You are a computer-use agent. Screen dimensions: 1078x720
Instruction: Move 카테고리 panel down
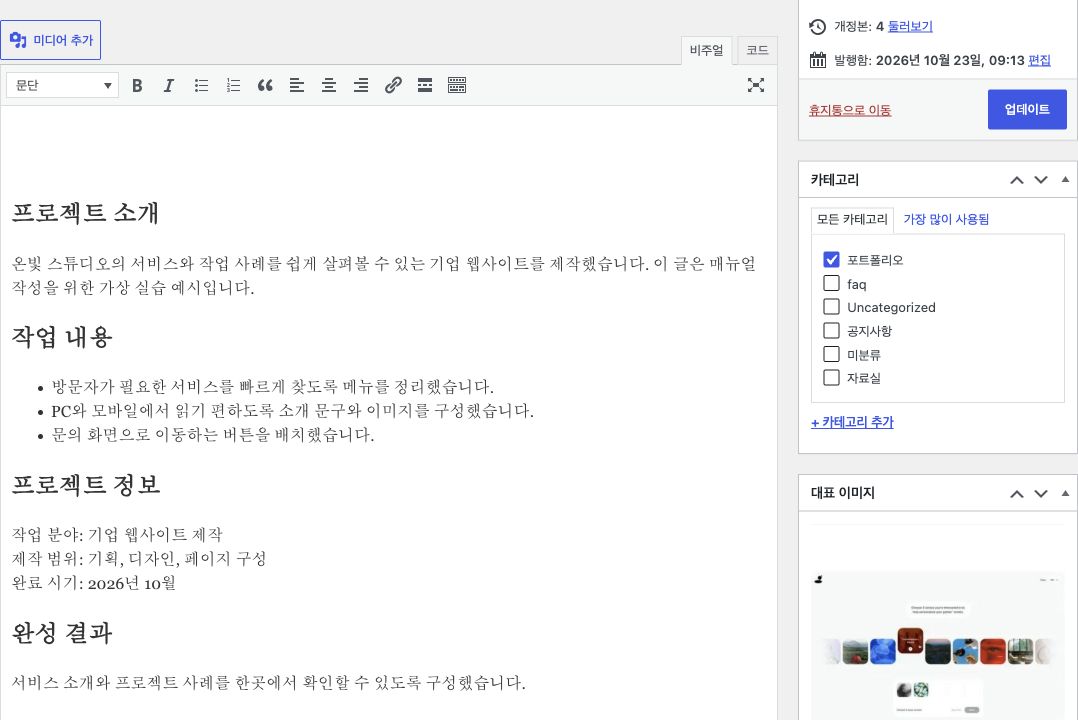tap(1041, 180)
